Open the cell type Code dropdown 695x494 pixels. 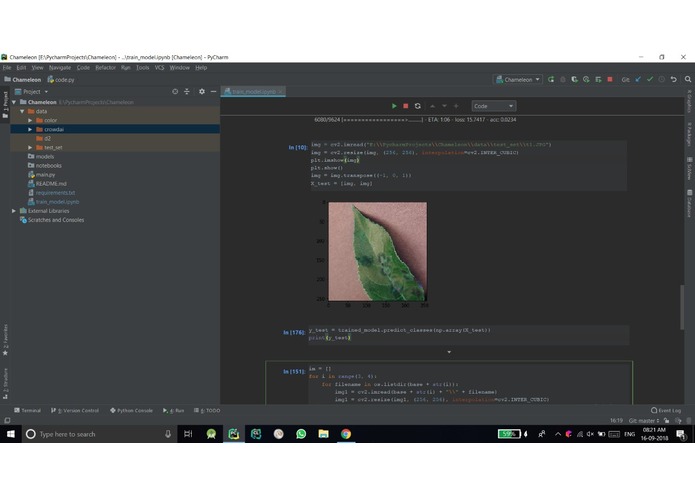(493, 106)
